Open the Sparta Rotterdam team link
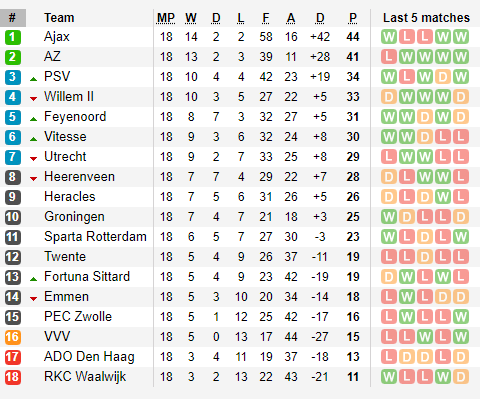This screenshot has height=401, width=480. tap(95, 237)
